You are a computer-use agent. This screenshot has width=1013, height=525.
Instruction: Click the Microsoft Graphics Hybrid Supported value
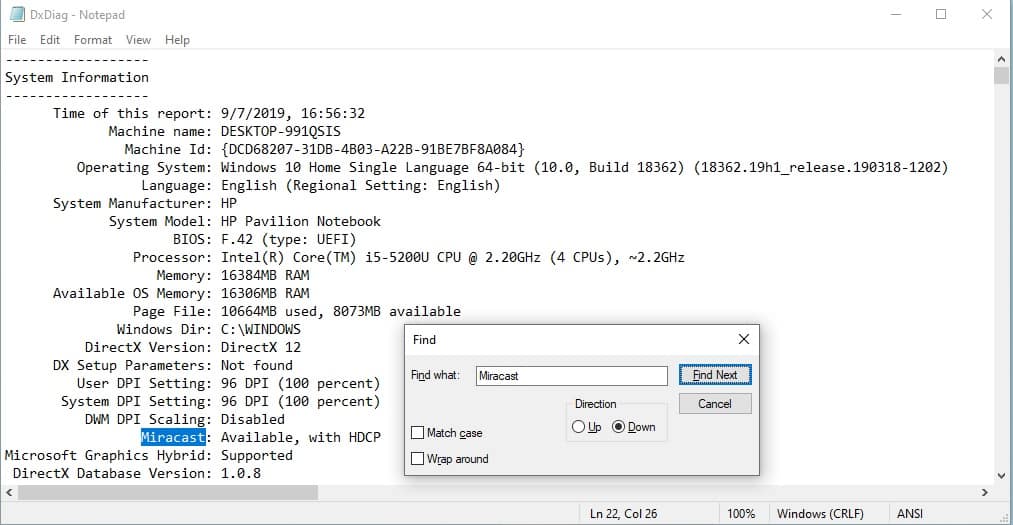pyautogui.click(x=256, y=455)
